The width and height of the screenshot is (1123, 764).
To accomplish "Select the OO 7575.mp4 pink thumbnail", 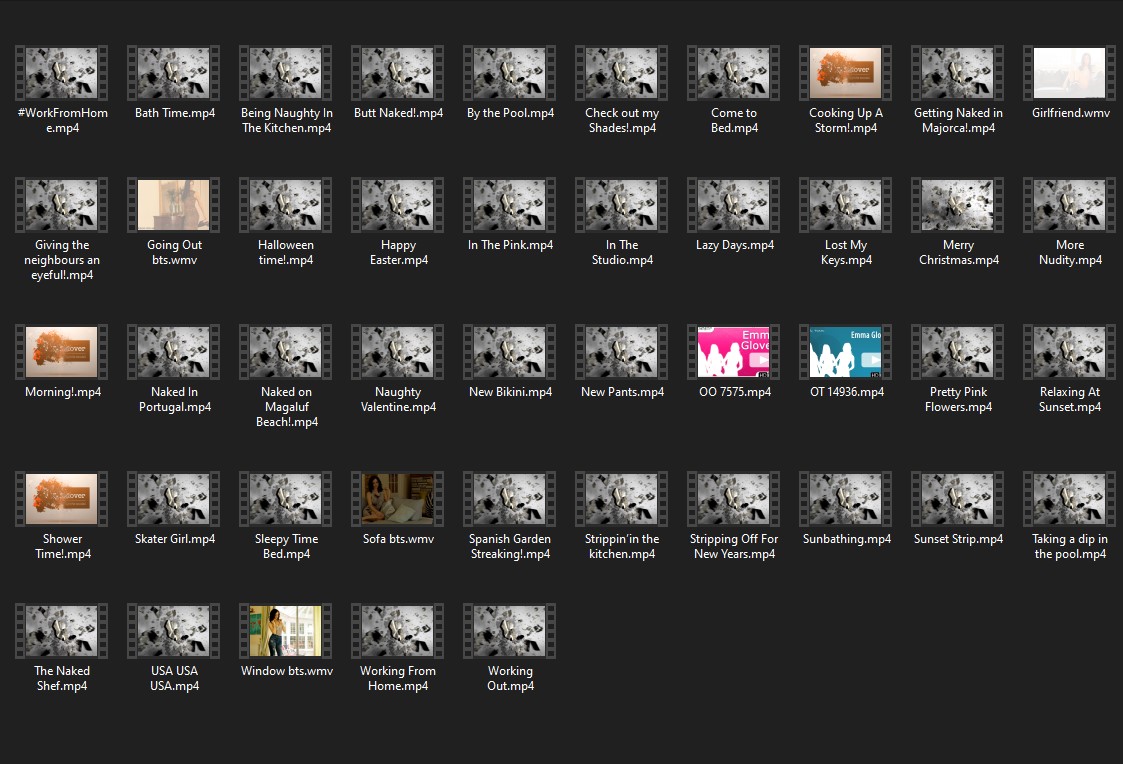I will coord(733,352).
